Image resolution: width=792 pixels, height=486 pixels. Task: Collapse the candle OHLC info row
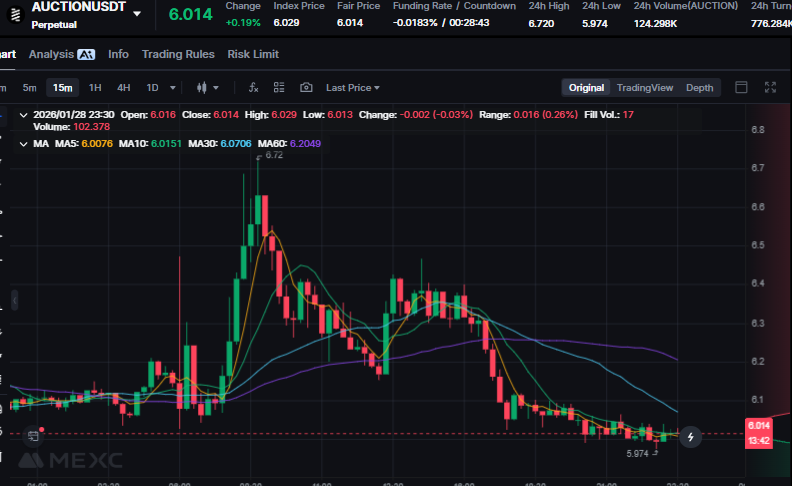coord(23,115)
